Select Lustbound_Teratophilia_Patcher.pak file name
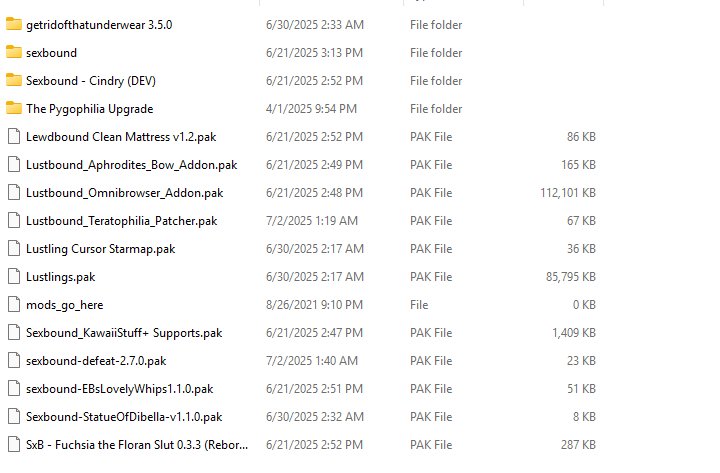Viewport: 720px width, 473px height. [x=122, y=221]
